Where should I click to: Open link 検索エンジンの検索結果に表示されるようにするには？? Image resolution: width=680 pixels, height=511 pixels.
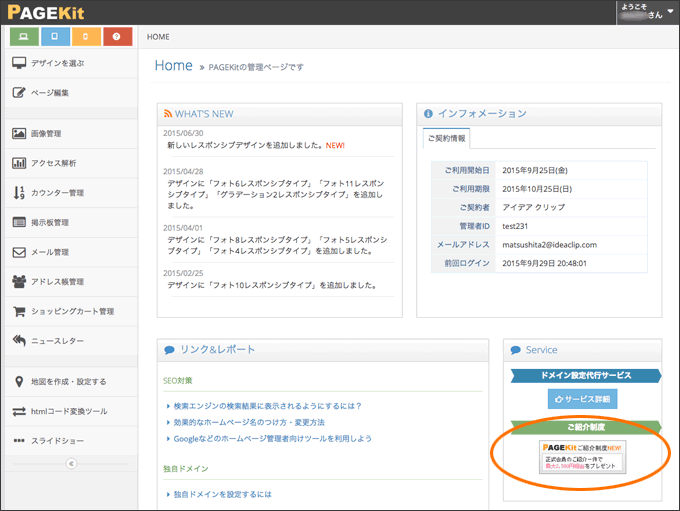pyautogui.click(x=267, y=406)
